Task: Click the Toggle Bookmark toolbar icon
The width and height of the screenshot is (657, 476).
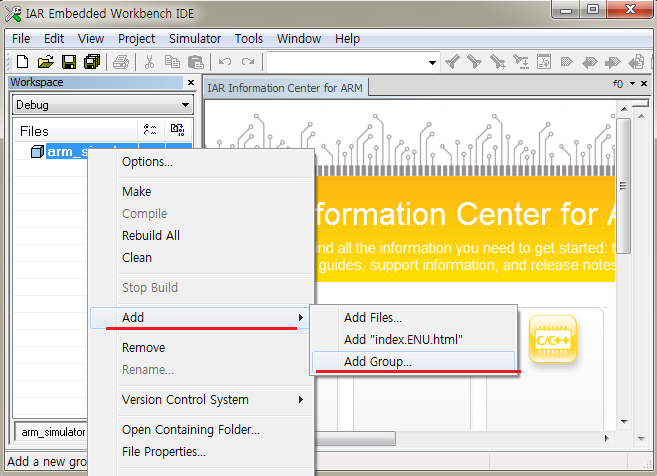Action: (566, 62)
